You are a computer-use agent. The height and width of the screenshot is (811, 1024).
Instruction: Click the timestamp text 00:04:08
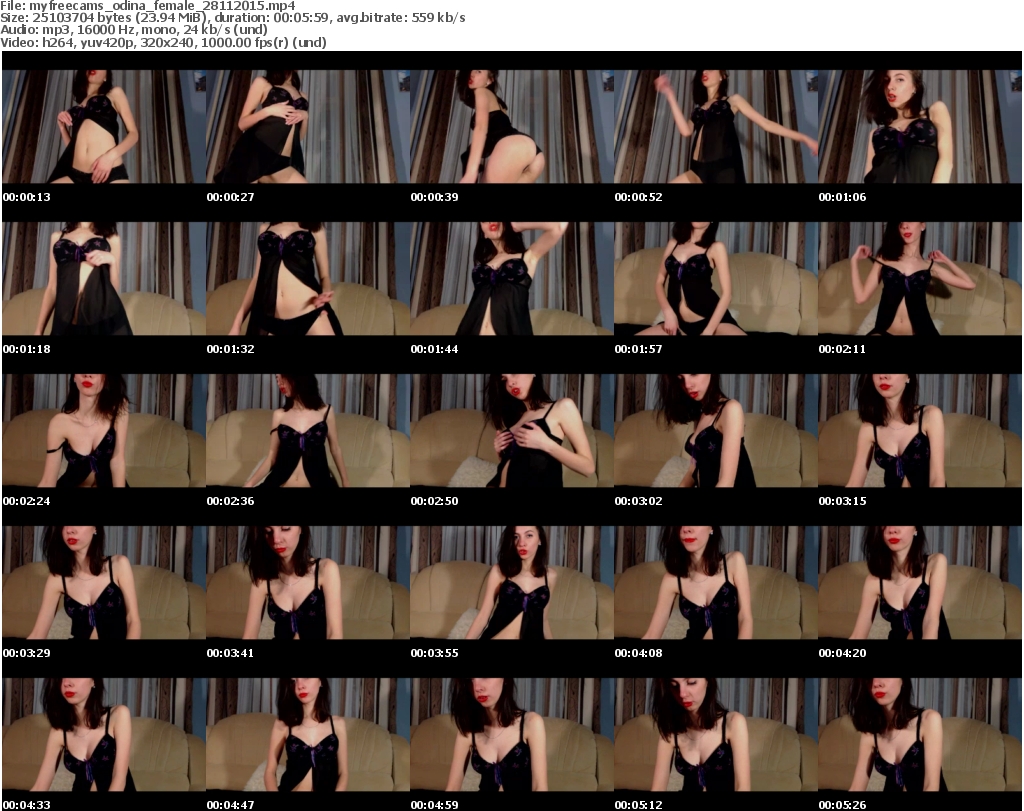click(x=639, y=653)
